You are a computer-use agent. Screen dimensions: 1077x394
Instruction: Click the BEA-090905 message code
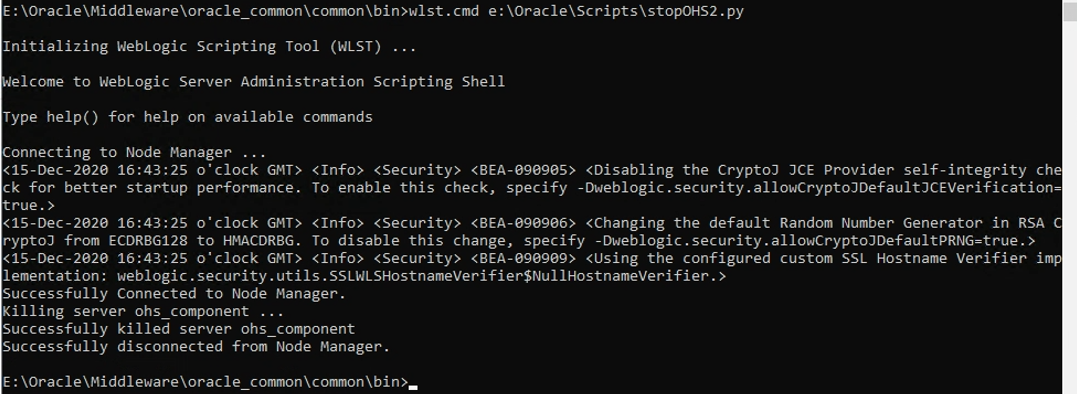[x=523, y=170]
